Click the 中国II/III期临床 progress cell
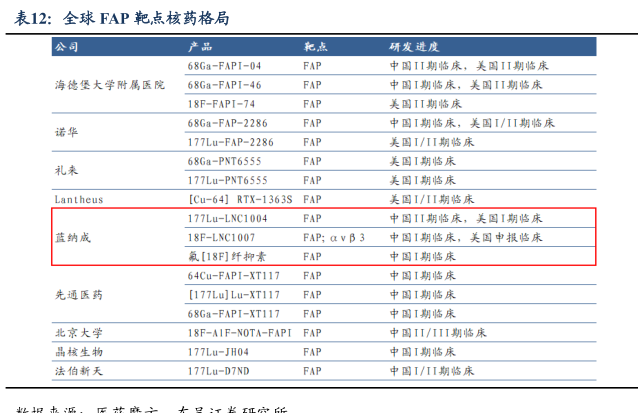The width and height of the screenshot is (638, 413). point(438,333)
